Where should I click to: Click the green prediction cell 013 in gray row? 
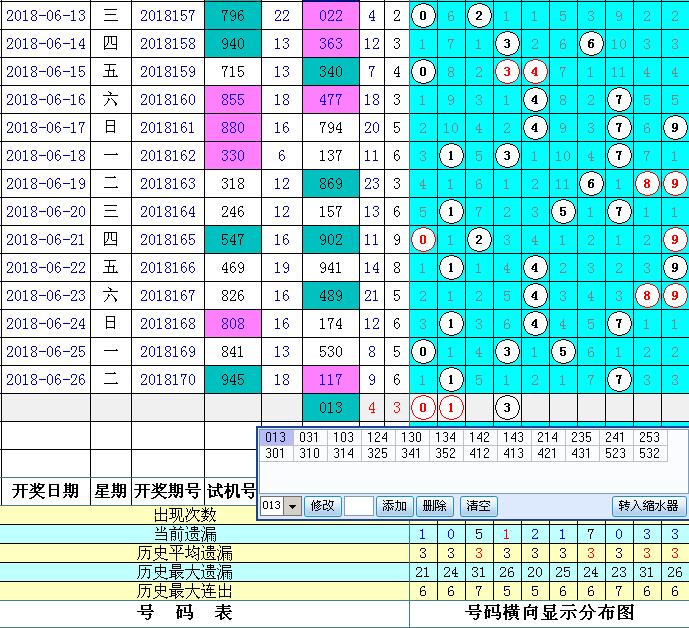point(331,407)
